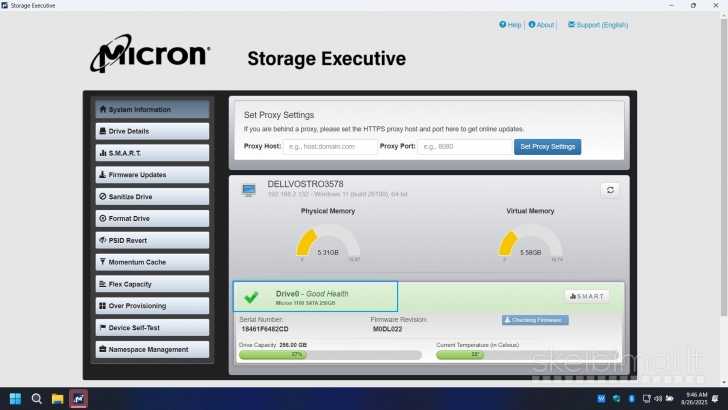Click the Set Proxy Settings button

point(547,147)
